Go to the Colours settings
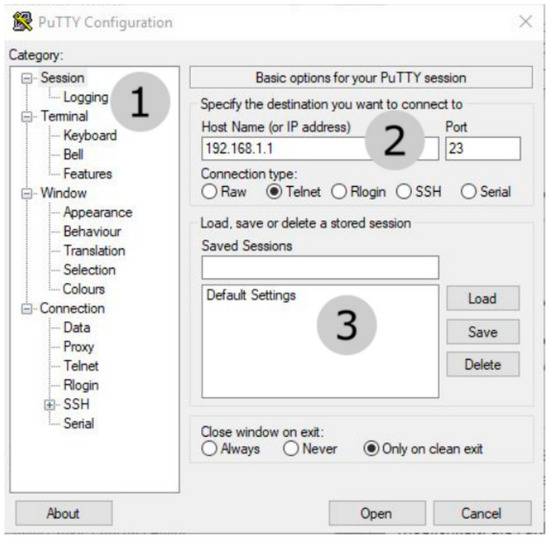 (84, 289)
